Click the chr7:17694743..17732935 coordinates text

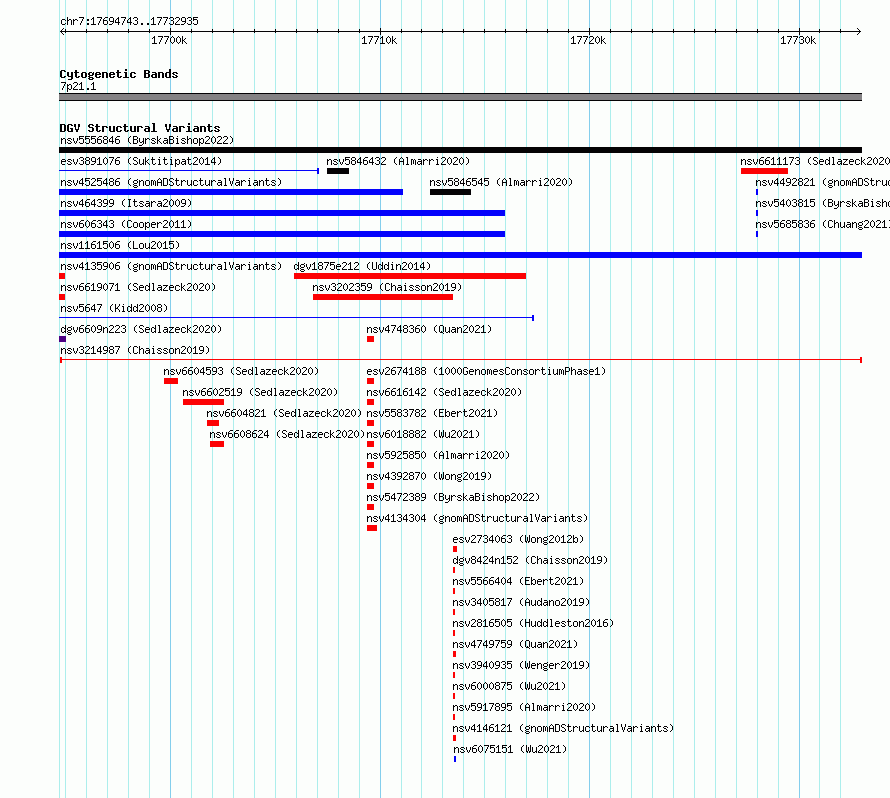click(x=129, y=22)
